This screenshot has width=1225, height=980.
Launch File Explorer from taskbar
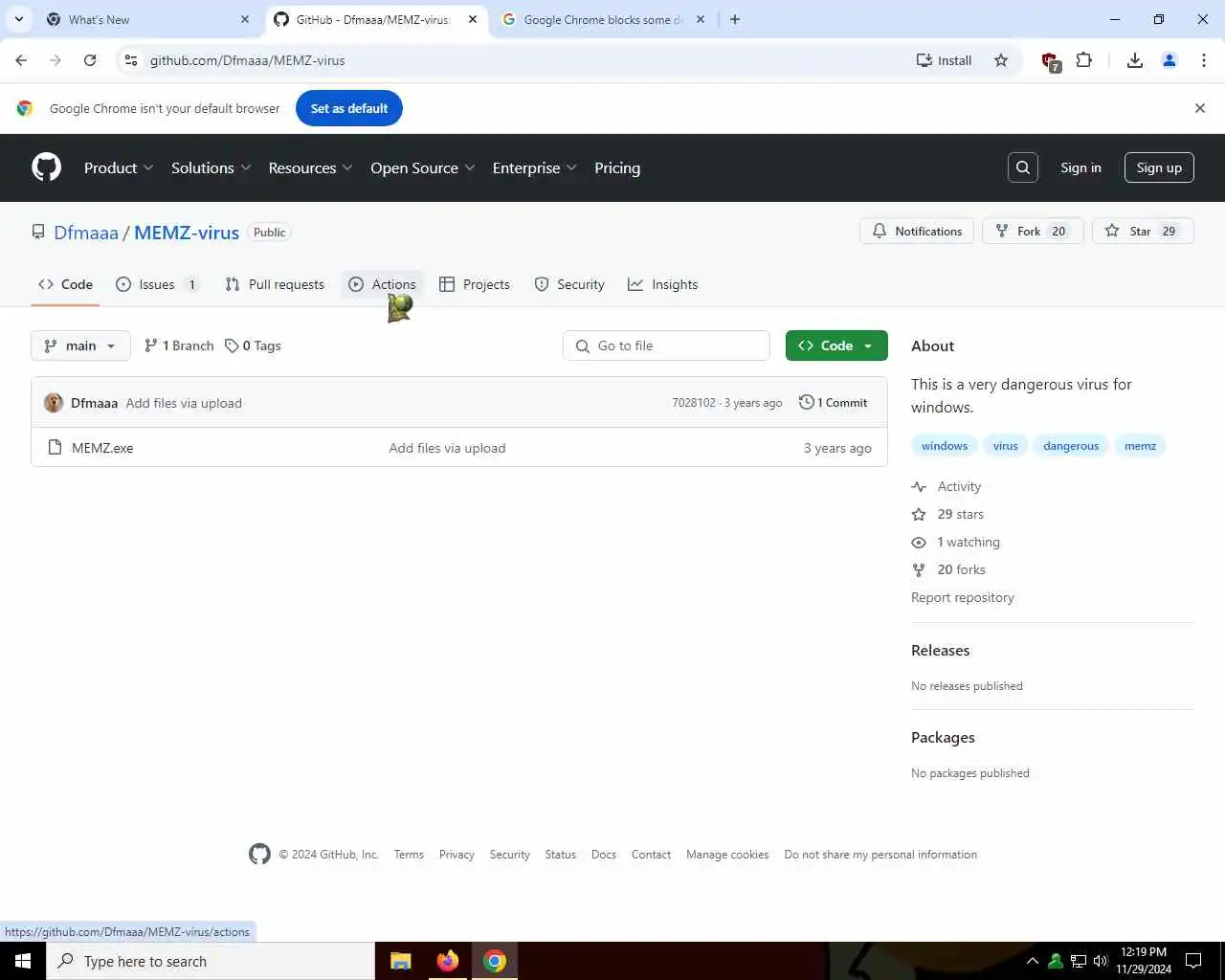tap(401, 961)
